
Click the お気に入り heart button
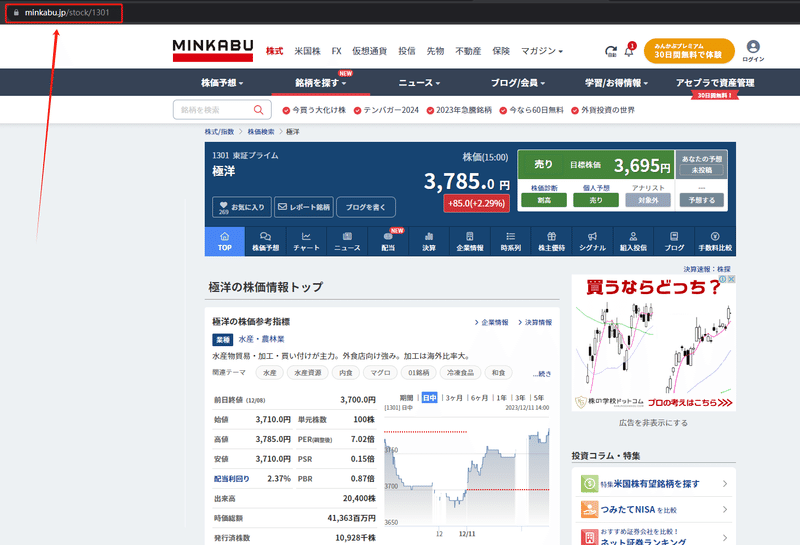pyautogui.click(x=242, y=207)
